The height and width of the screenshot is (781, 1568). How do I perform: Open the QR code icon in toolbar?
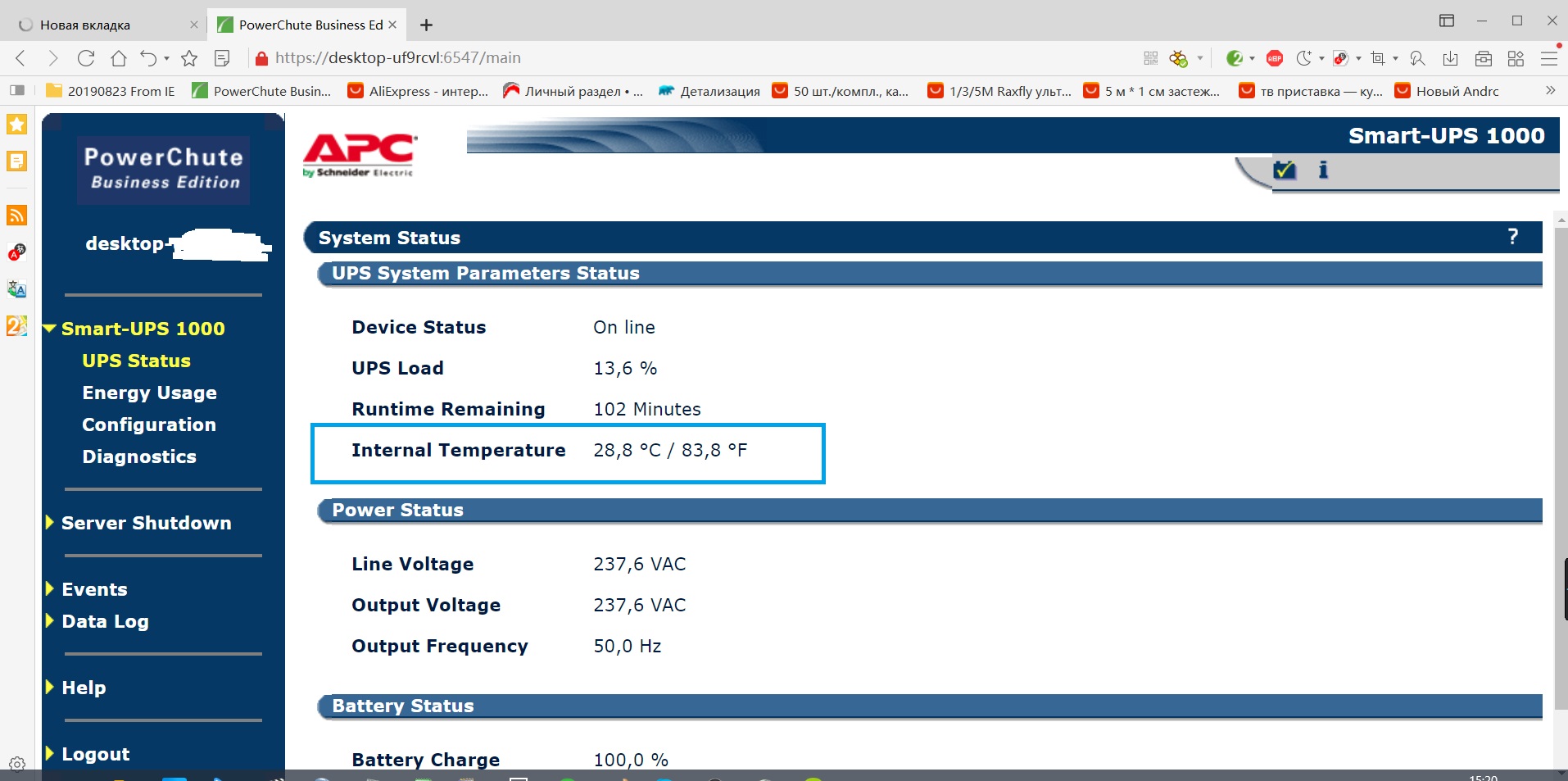pos(1151,58)
